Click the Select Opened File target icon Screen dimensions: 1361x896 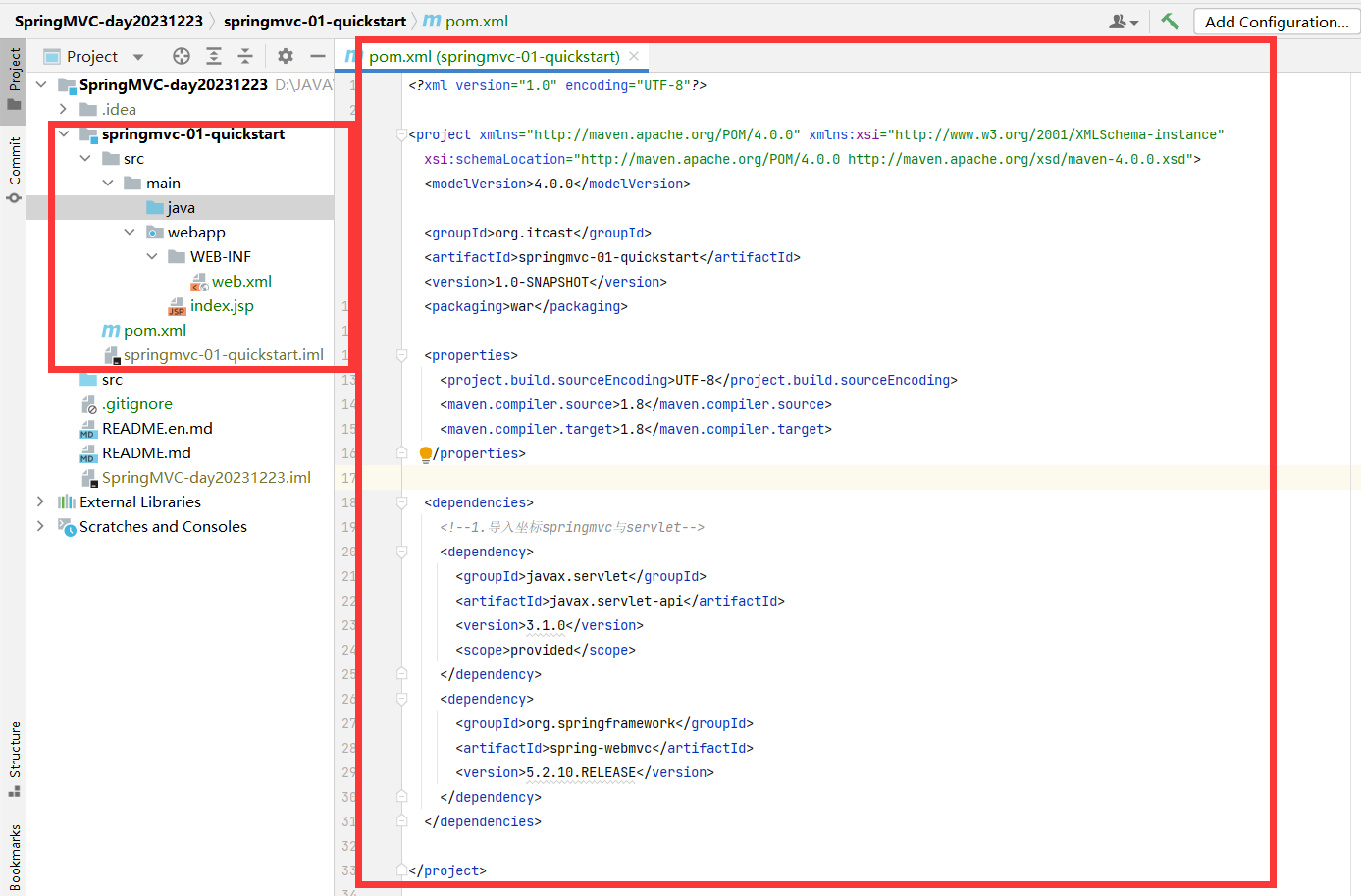pyautogui.click(x=182, y=56)
